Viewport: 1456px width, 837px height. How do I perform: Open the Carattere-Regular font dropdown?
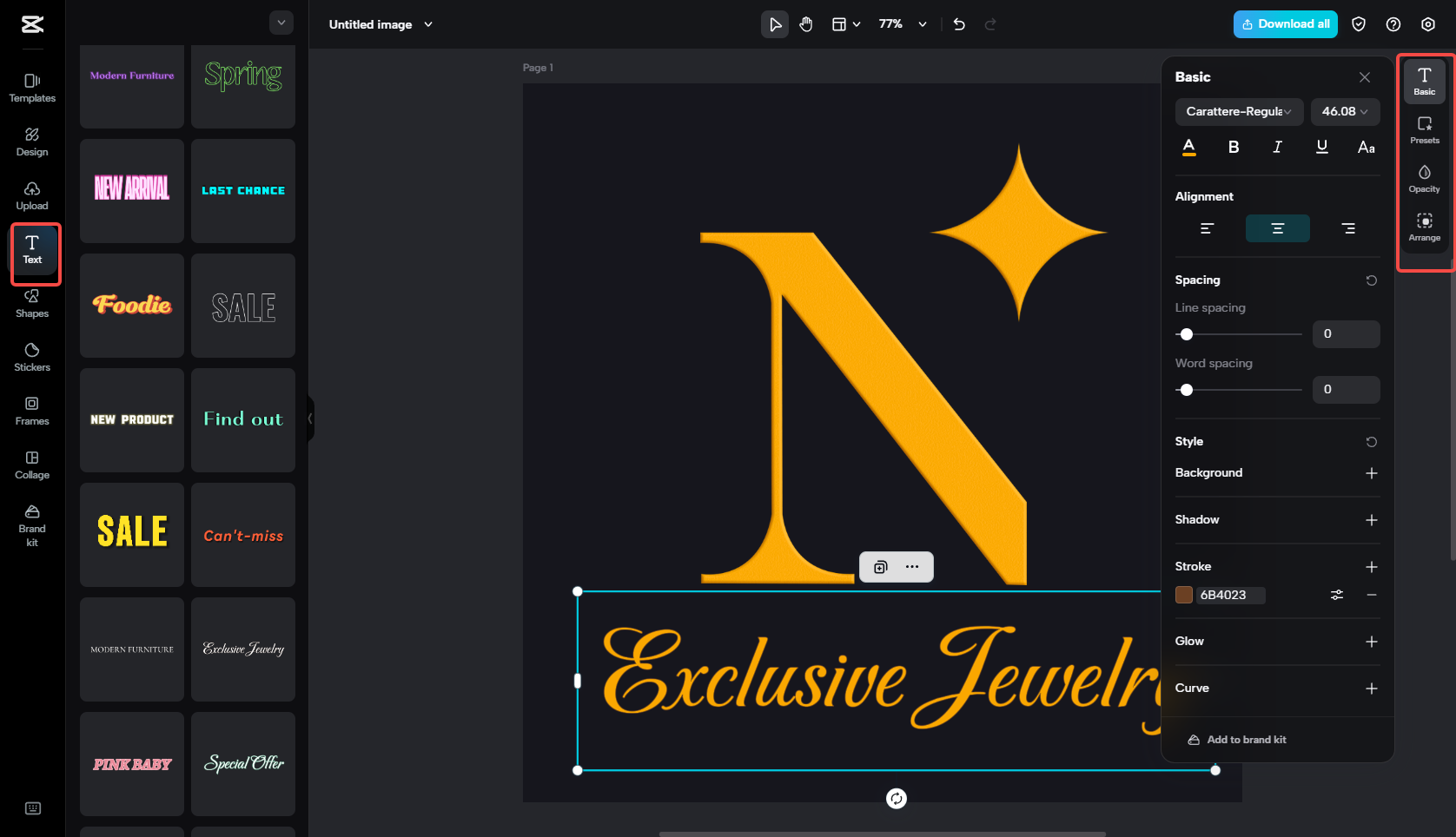1239,111
